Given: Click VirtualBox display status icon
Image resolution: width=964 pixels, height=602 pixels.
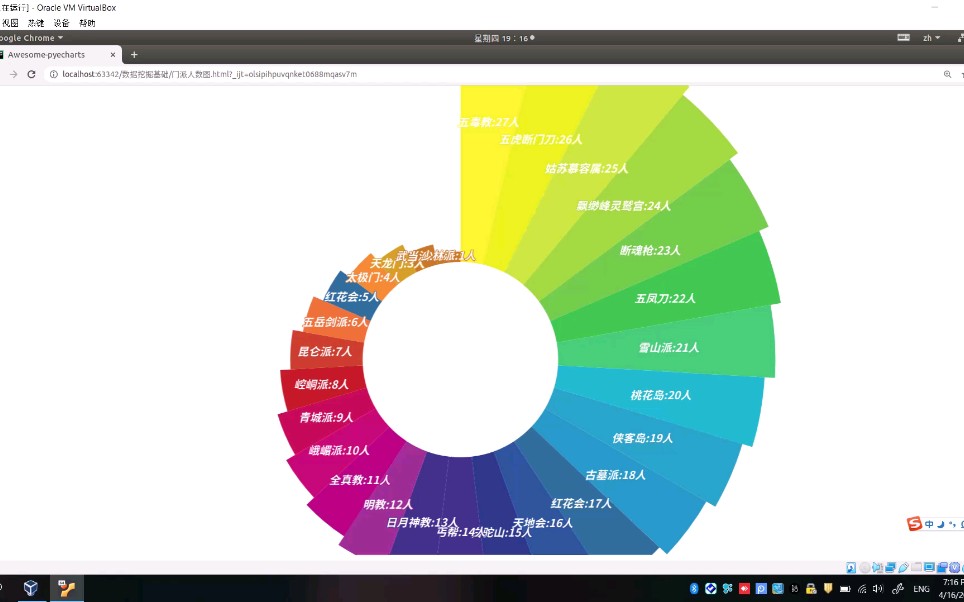Looking at the screenshot, I should tap(929, 566).
